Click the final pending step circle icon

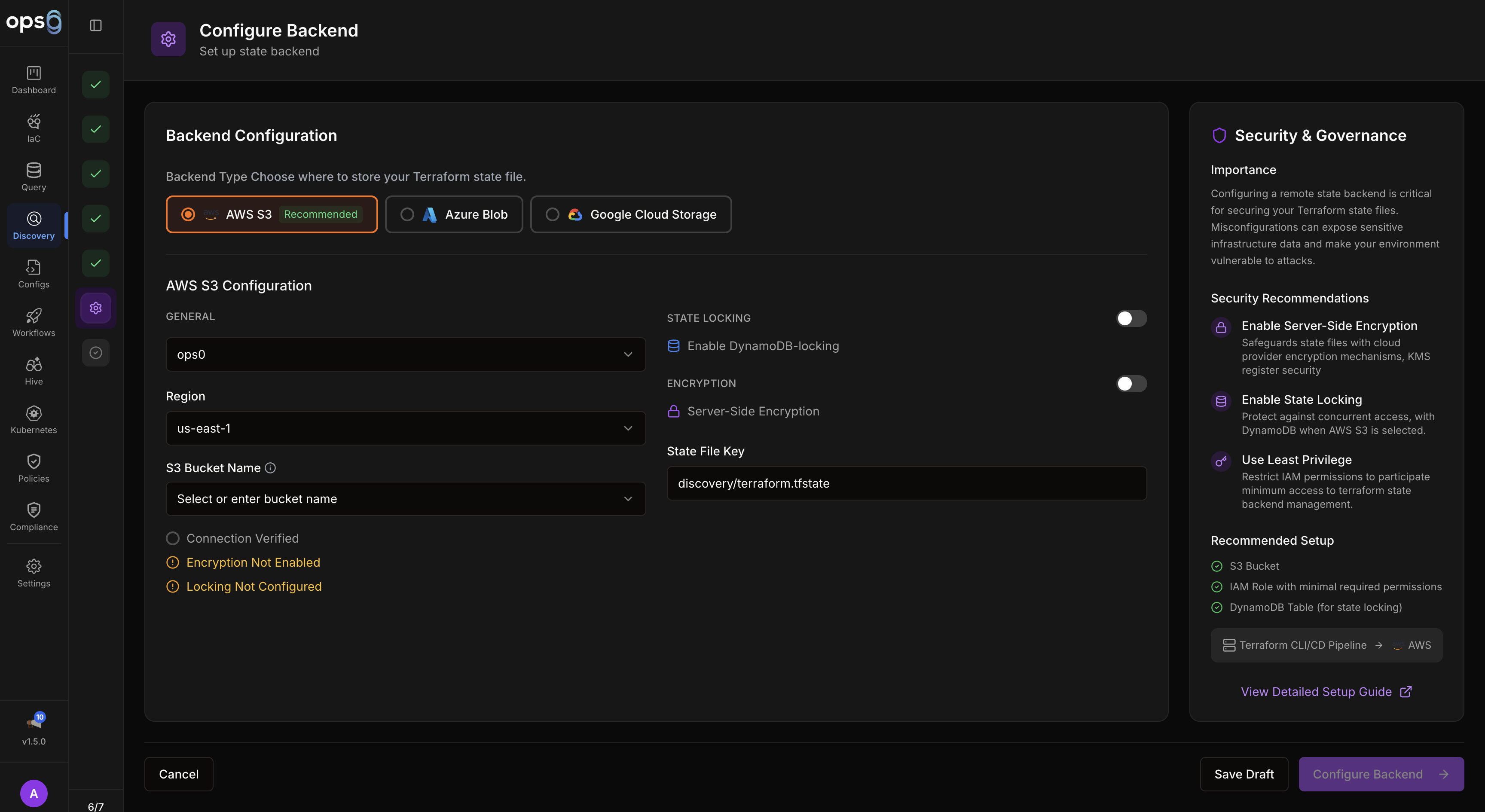pos(96,353)
